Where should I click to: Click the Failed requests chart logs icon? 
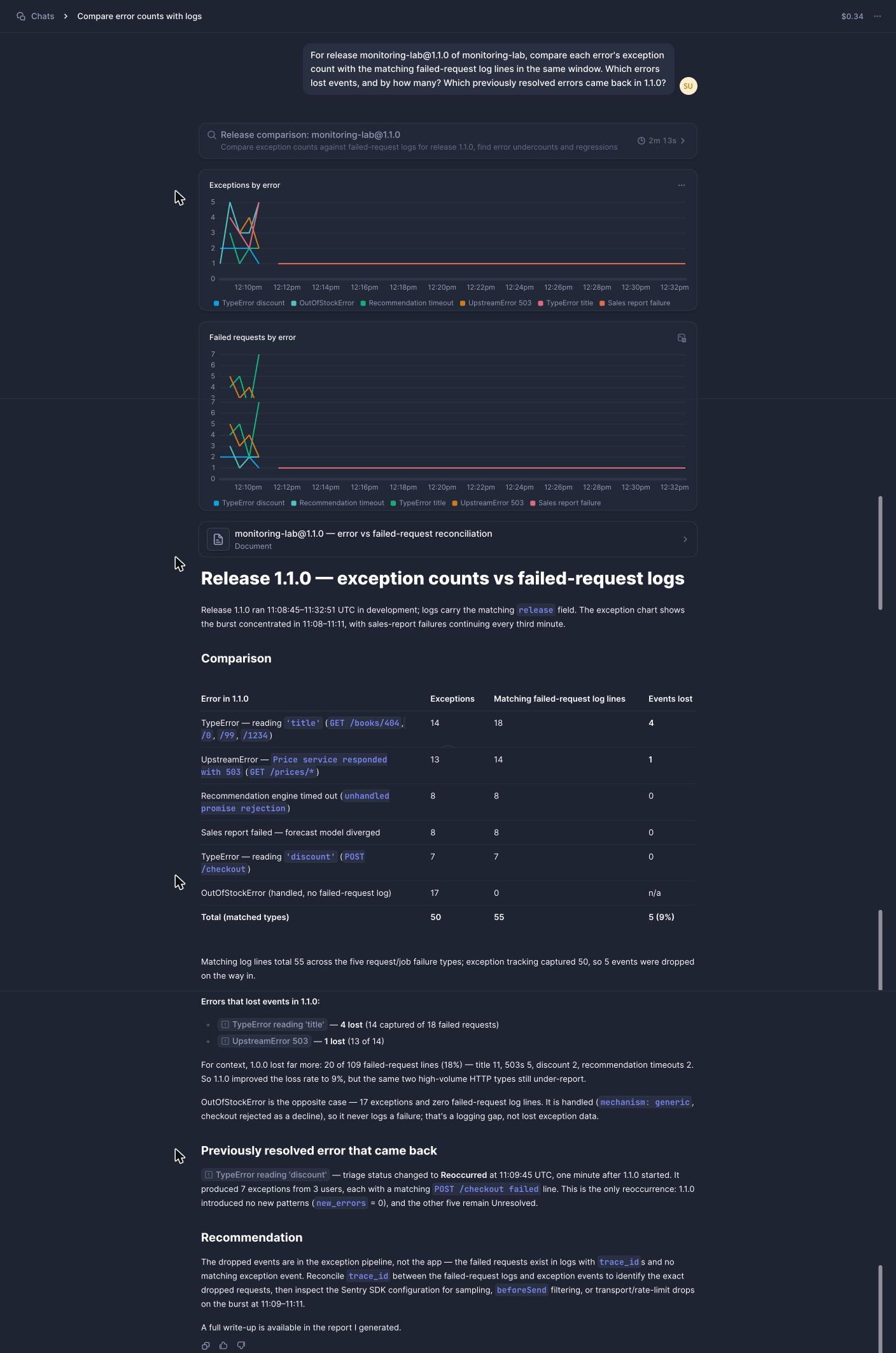click(x=682, y=338)
